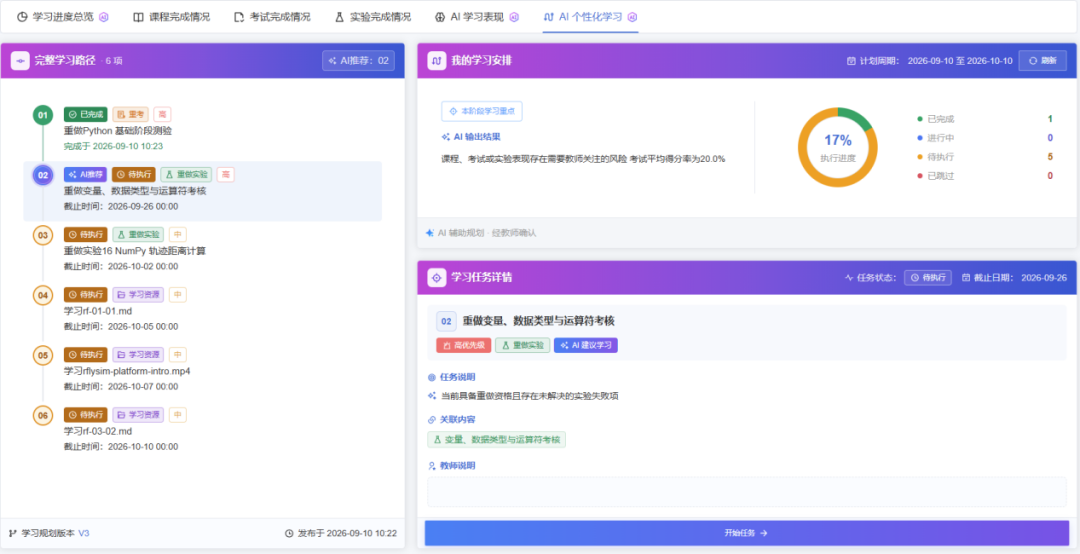
Task: Click the 完整学习路径 panel header icon
Action: tap(20, 61)
